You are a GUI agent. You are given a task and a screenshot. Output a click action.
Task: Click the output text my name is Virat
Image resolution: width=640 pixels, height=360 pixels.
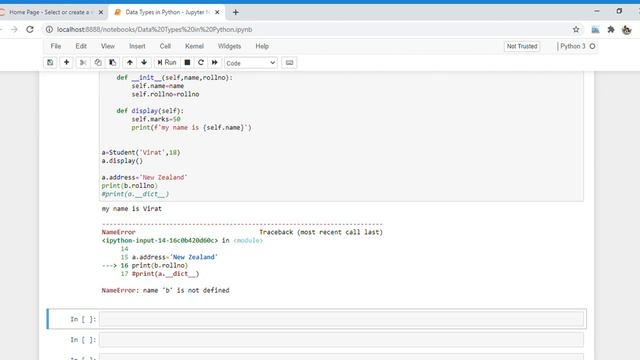coord(131,209)
